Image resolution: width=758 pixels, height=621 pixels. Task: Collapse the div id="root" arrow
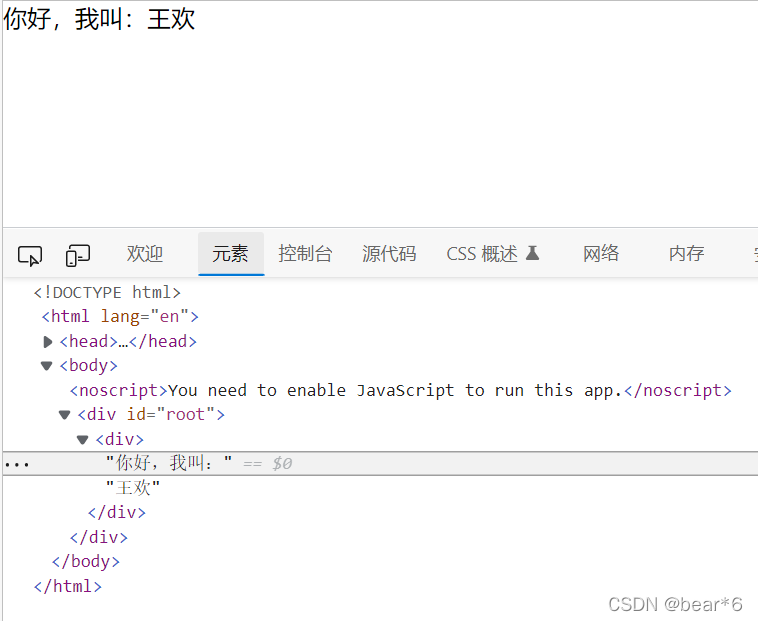click(x=64, y=415)
